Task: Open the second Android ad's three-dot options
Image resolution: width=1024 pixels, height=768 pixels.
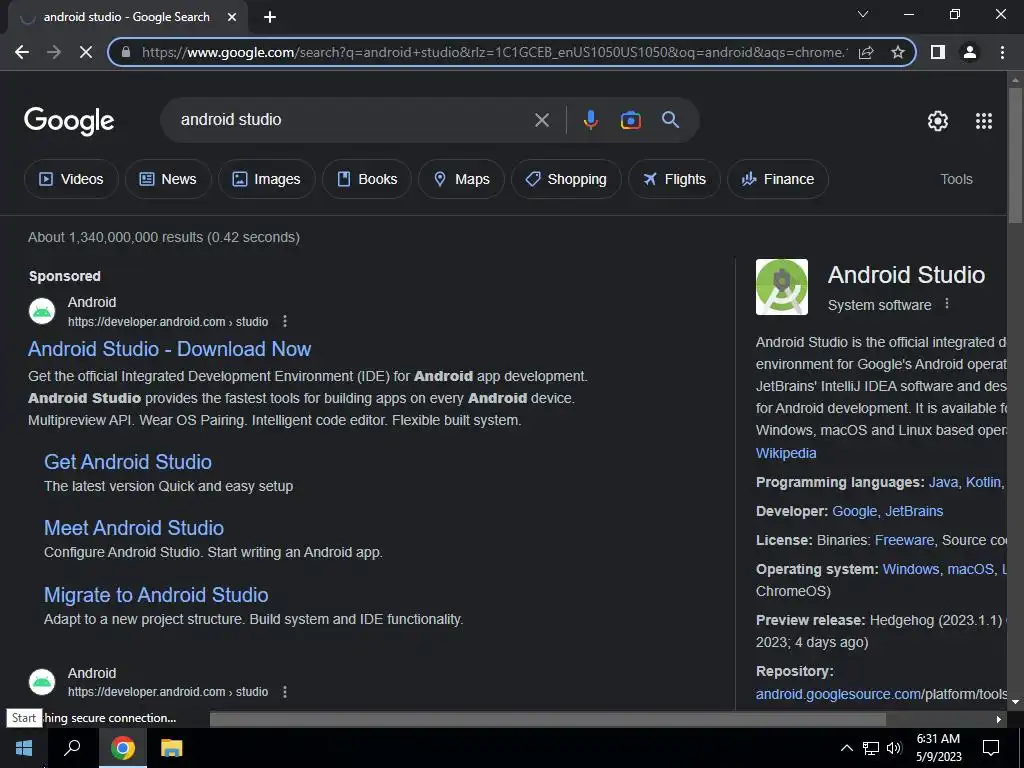Action: 285,692
